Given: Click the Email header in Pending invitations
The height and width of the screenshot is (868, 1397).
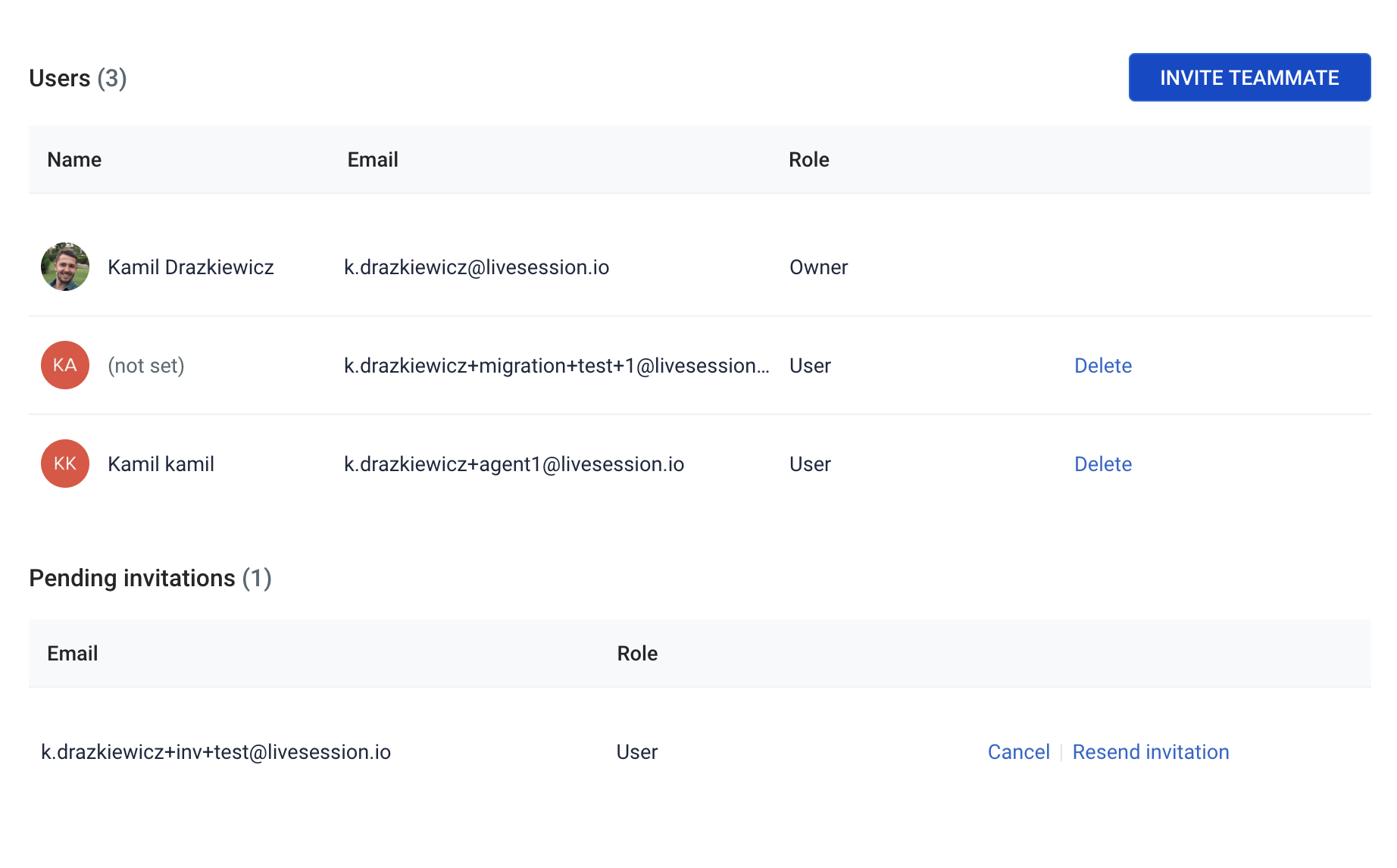Looking at the screenshot, I should coord(73,654).
